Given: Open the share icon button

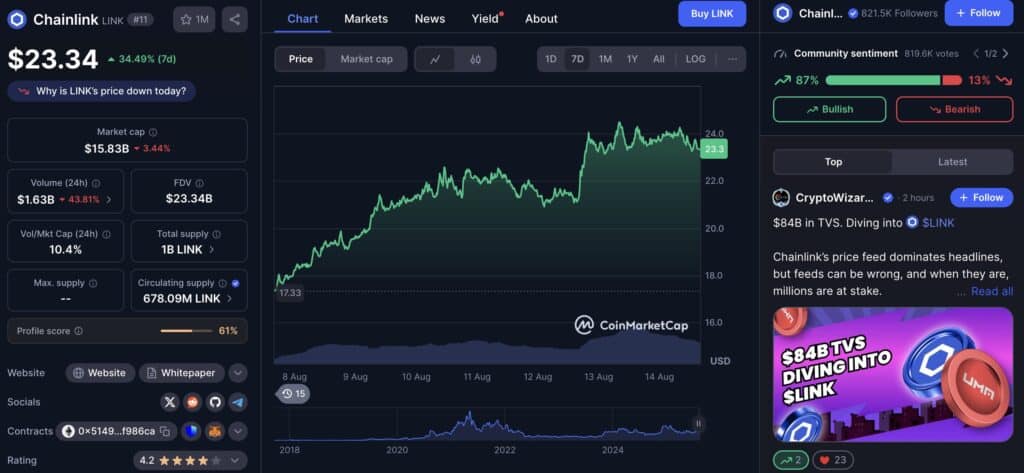Looking at the screenshot, I should point(234,20).
